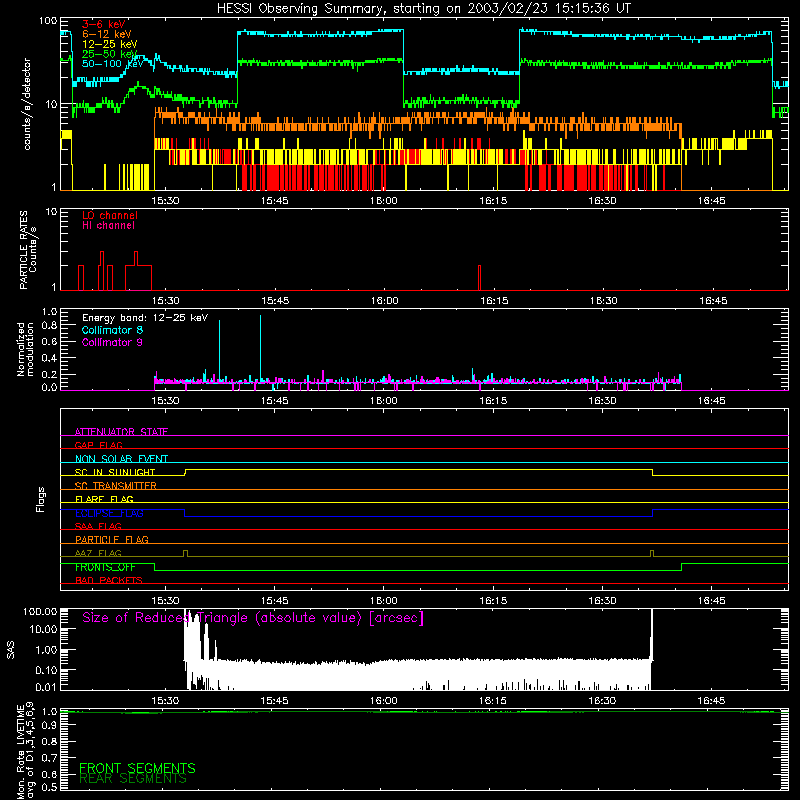Image resolution: width=800 pixels, height=800 pixels.
Task: Click the tall cyan Collimator 8 spike near 15:43
Action: pos(260,347)
